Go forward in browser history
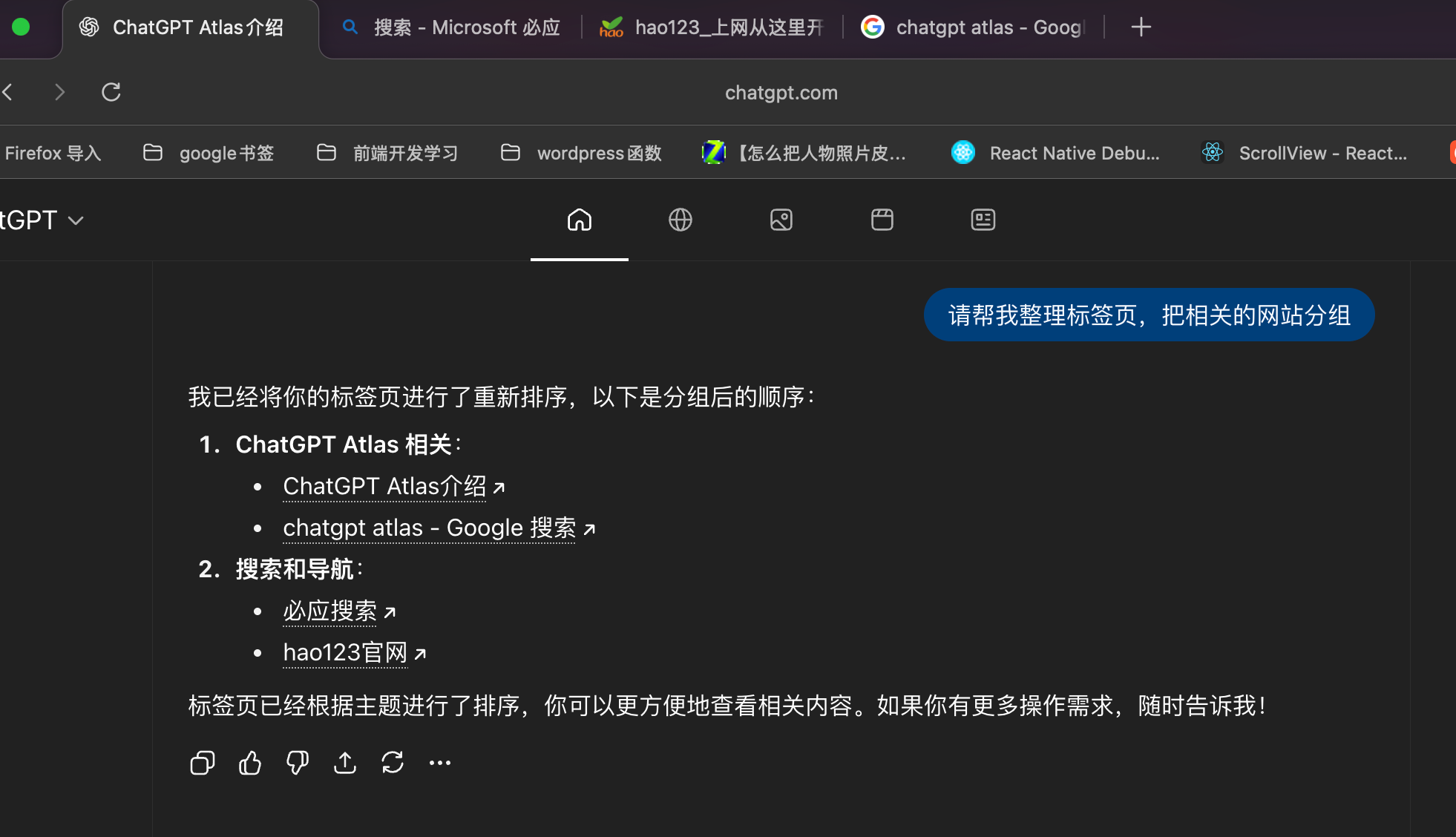The width and height of the screenshot is (1456, 837). (59, 92)
